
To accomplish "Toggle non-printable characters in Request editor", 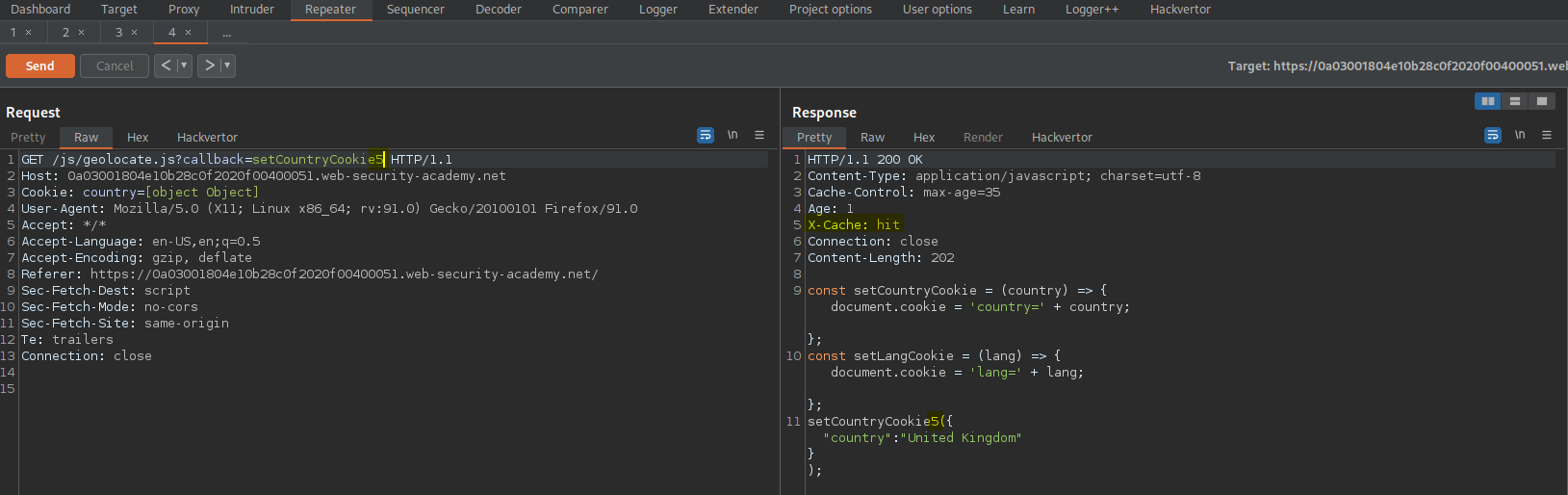I will click(x=733, y=135).
